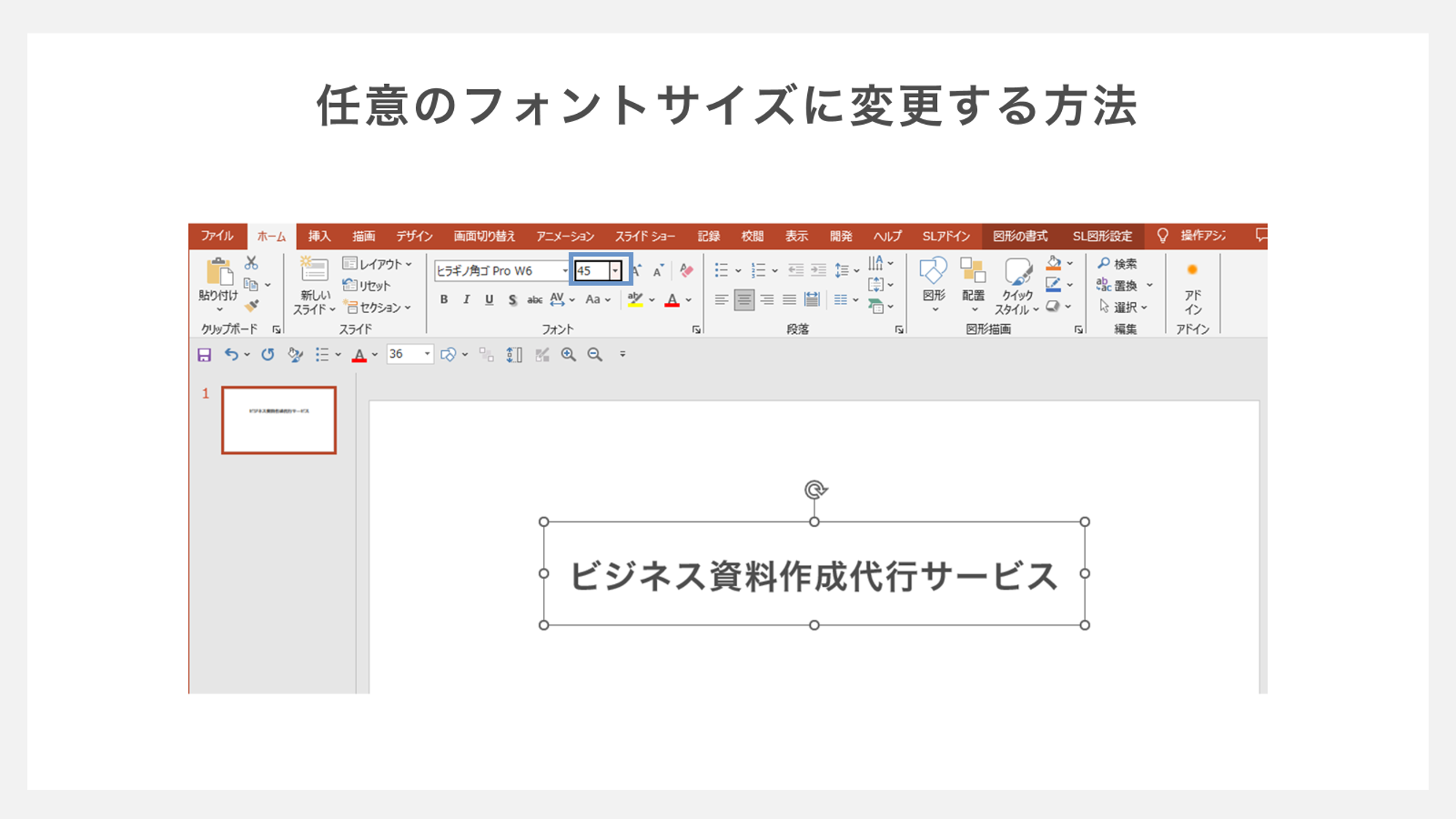Select slide 1 thumbnail in the panel
1456x819 pixels.
pos(279,420)
